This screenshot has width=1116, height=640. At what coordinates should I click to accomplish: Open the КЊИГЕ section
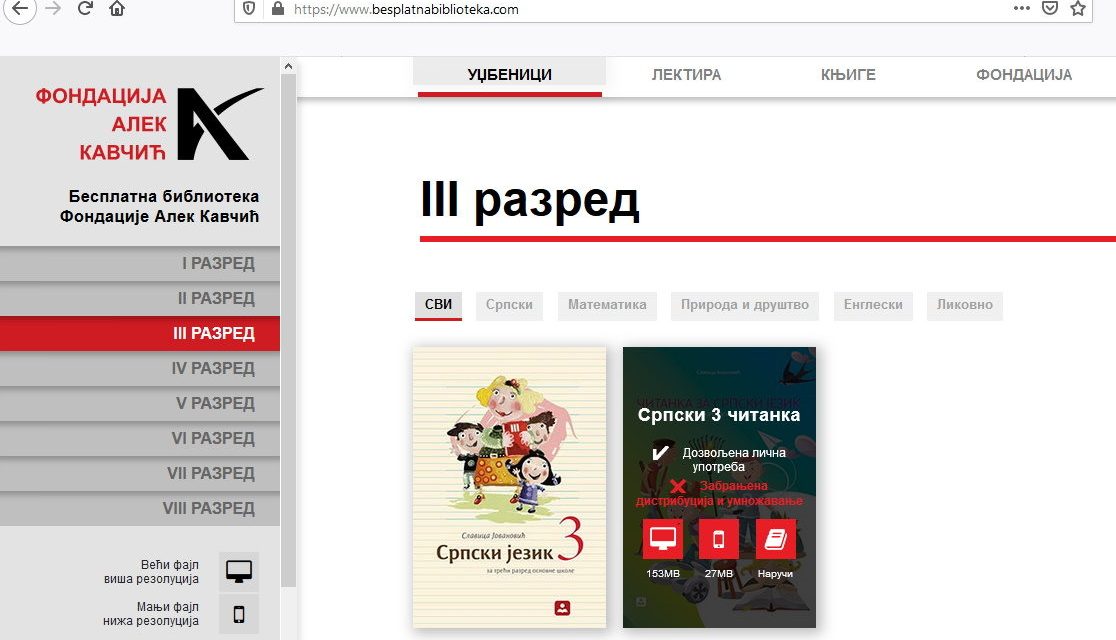(847, 75)
